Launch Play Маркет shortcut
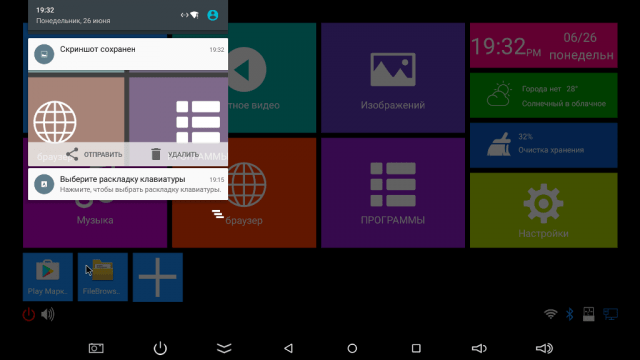This screenshot has width=640, height=360. click(x=48, y=277)
